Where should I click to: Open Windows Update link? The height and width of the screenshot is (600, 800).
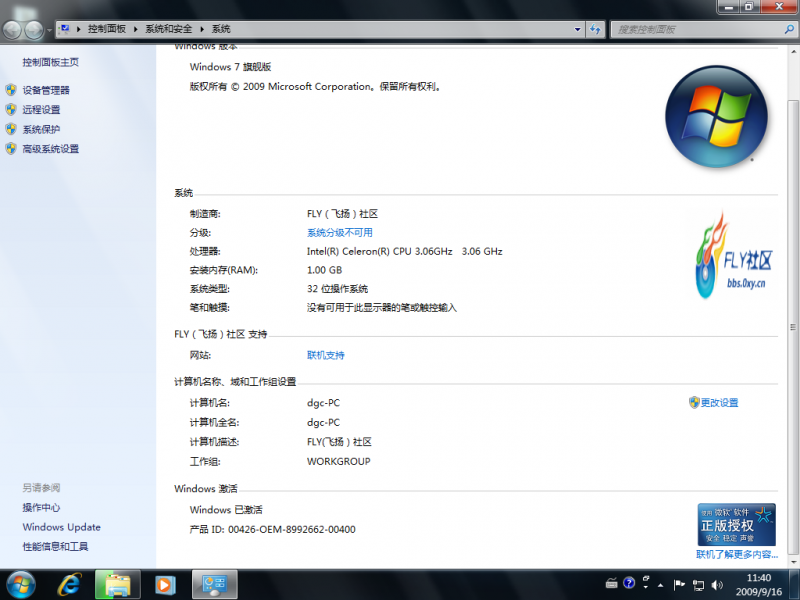tap(61, 527)
